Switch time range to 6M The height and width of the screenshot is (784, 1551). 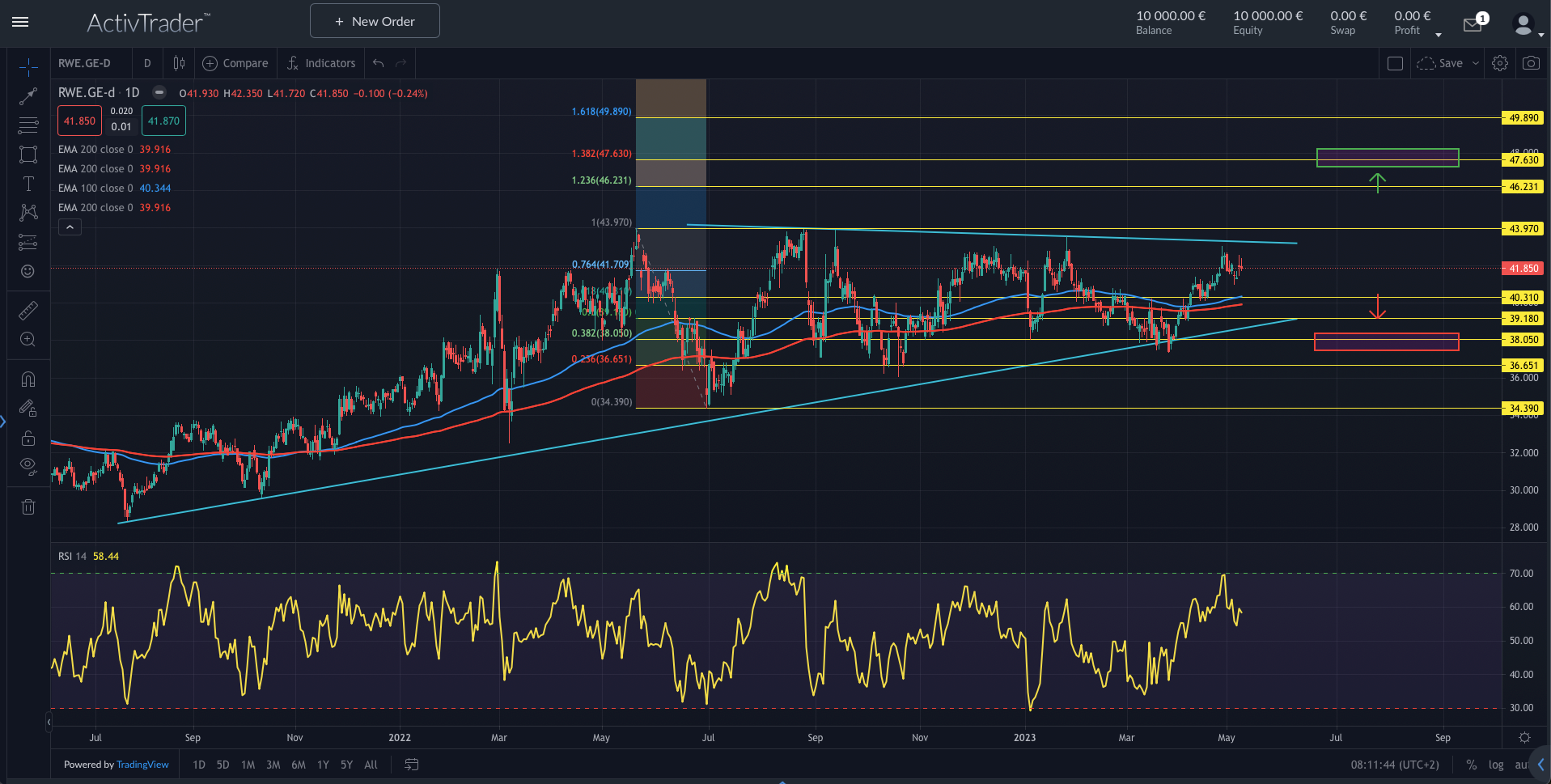[299, 765]
